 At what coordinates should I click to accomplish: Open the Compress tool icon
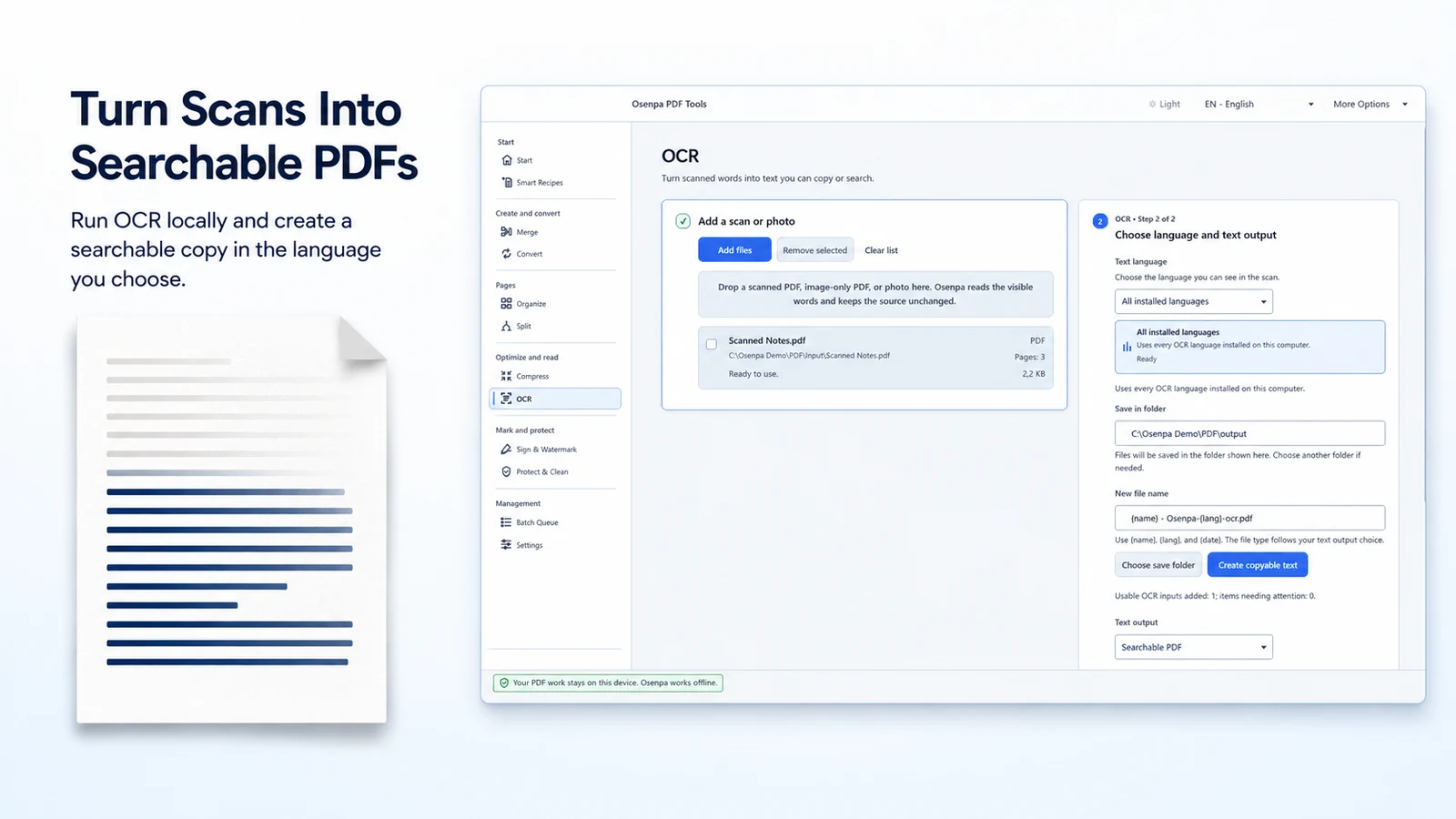[506, 376]
